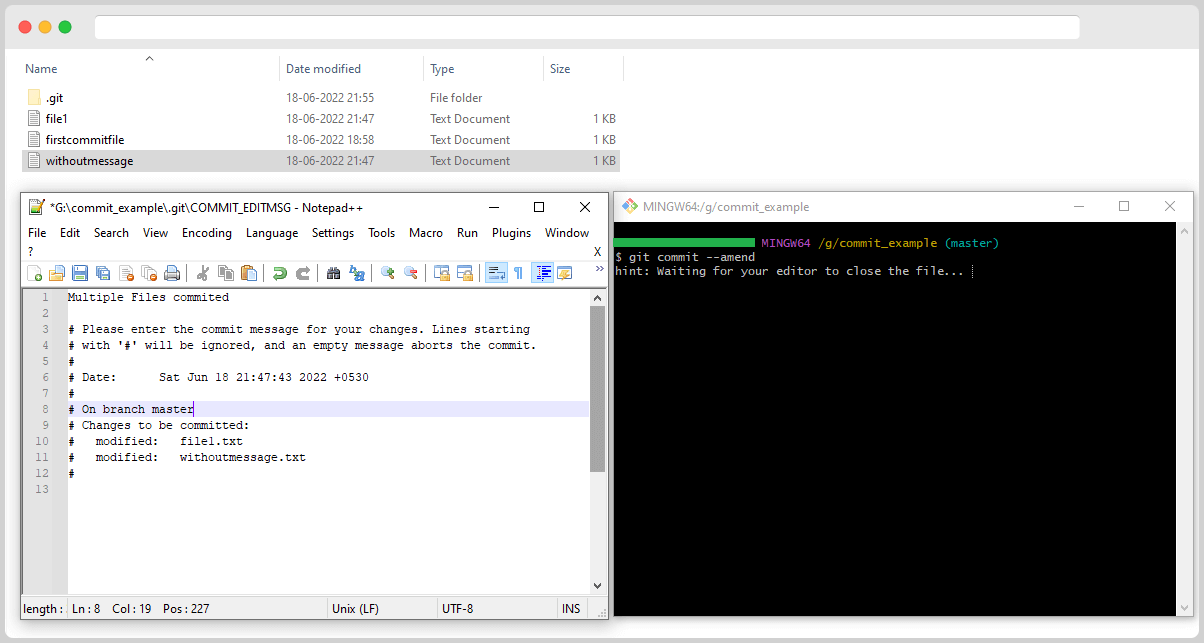Click the Git Bash icon in MINGW64 title bar
The width and height of the screenshot is (1204, 643).
629,206
